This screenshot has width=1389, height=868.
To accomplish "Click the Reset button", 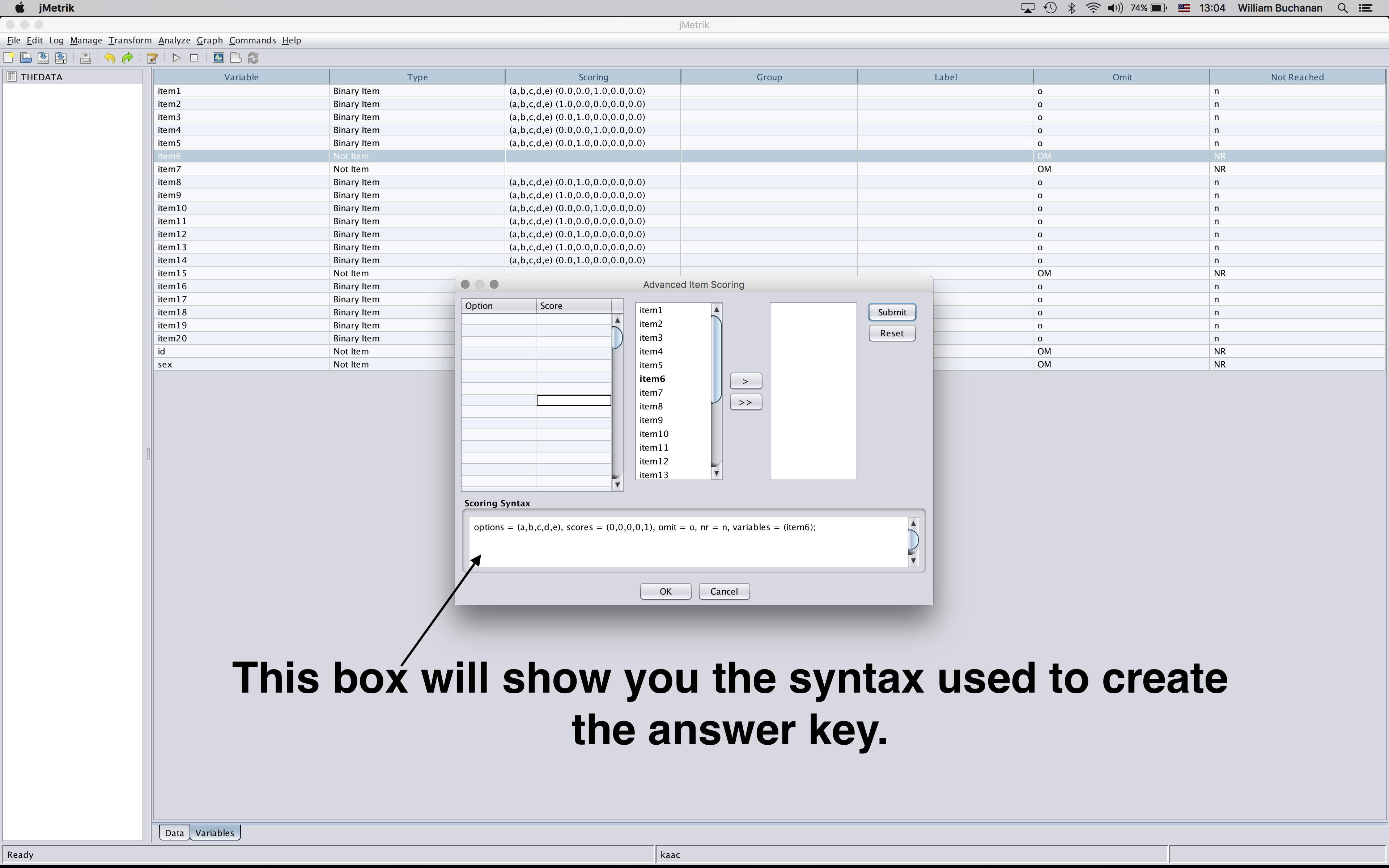I will click(892, 333).
